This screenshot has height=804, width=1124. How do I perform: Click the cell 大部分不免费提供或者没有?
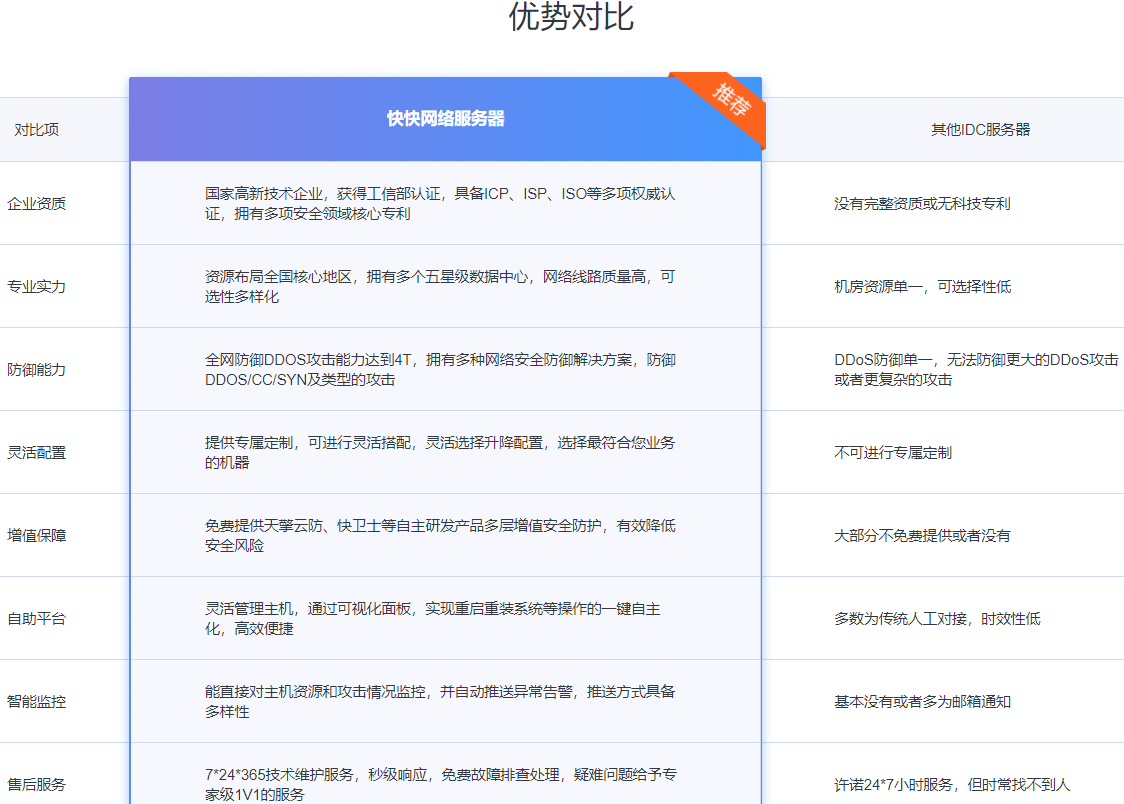(x=922, y=535)
